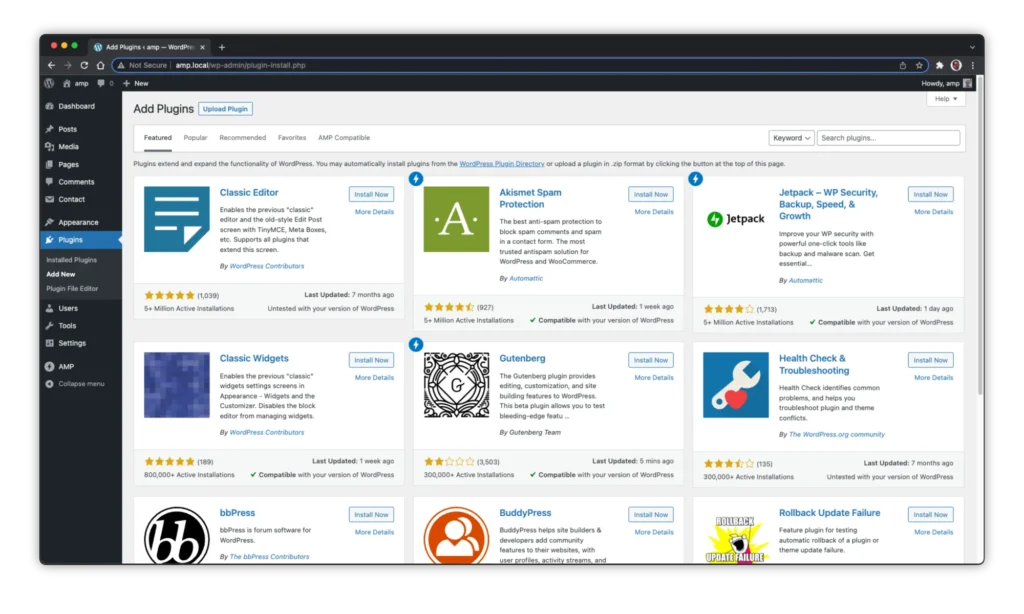The image size is (1024, 614).
Task: Click AMP compatible badge on Jetpack card
Action: point(696,179)
